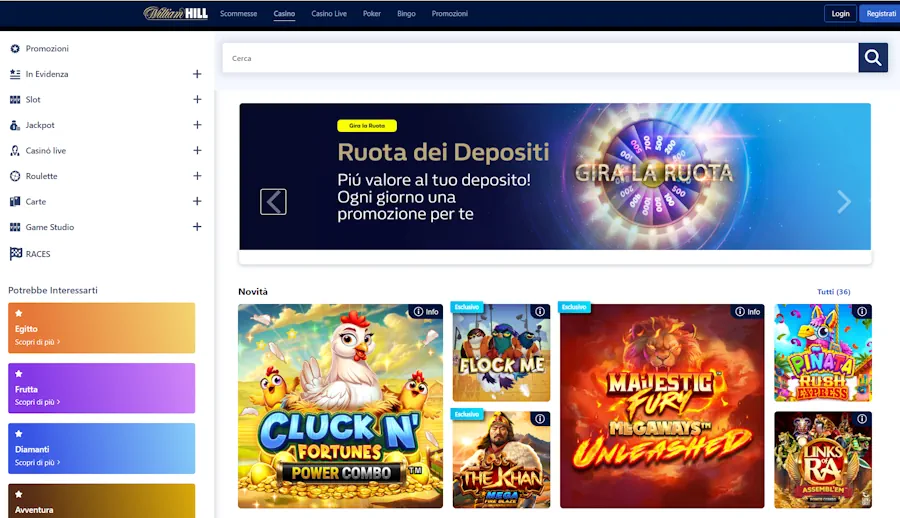Image resolution: width=900 pixels, height=518 pixels.
Task: Click the Login button
Action: click(840, 13)
